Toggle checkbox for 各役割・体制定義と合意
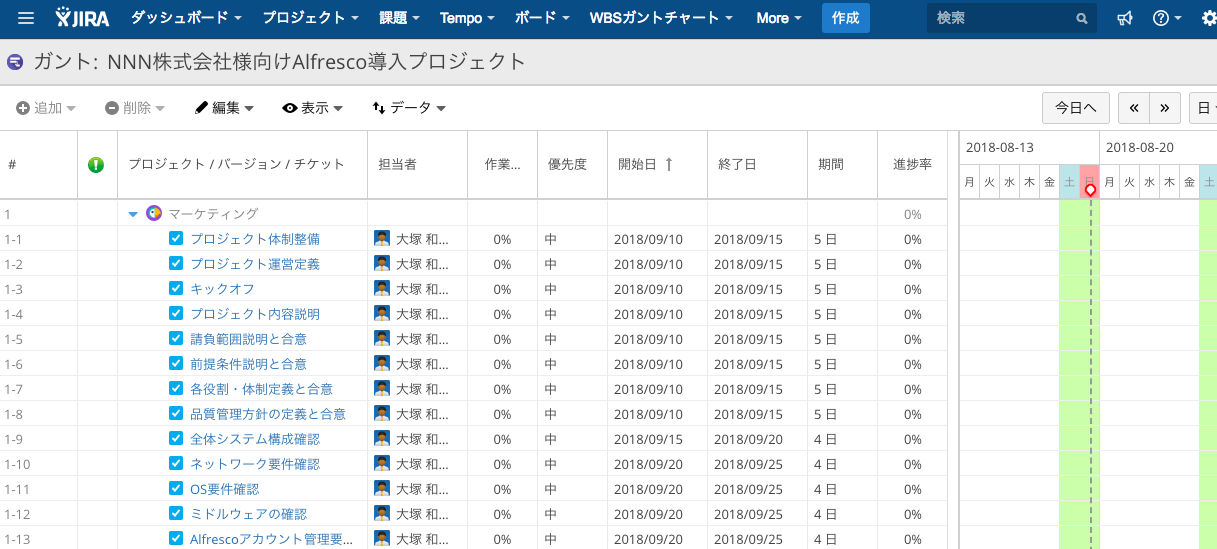 pos(176,388)
